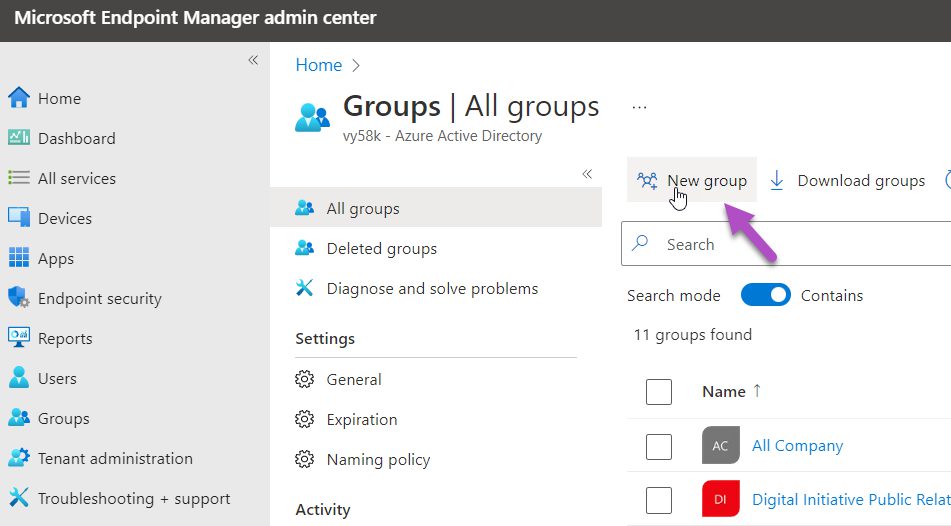Click the Name column header
The image size is (951, 526).
coord(724,392)
